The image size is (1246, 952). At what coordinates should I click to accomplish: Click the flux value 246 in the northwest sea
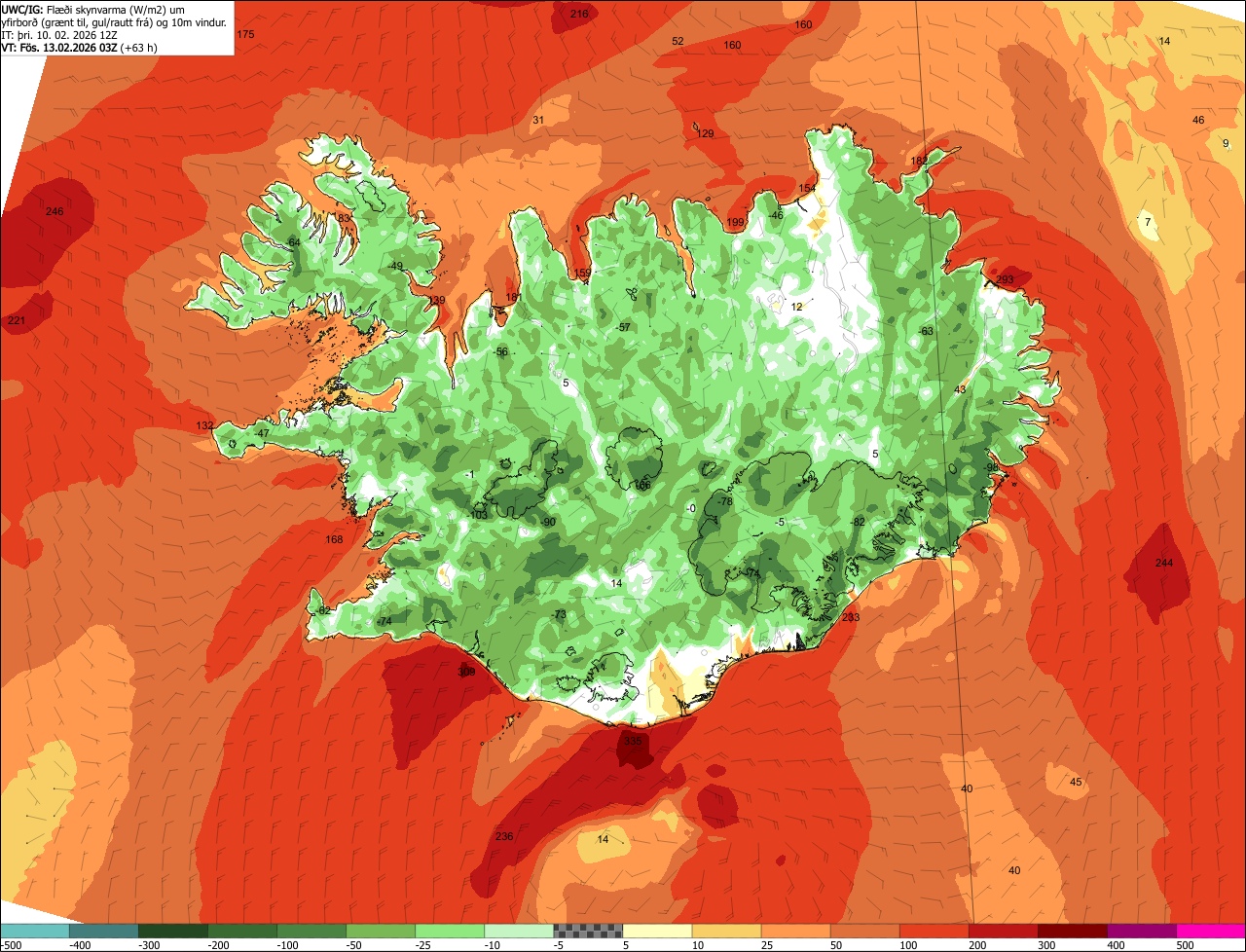(x=55, y=211)
